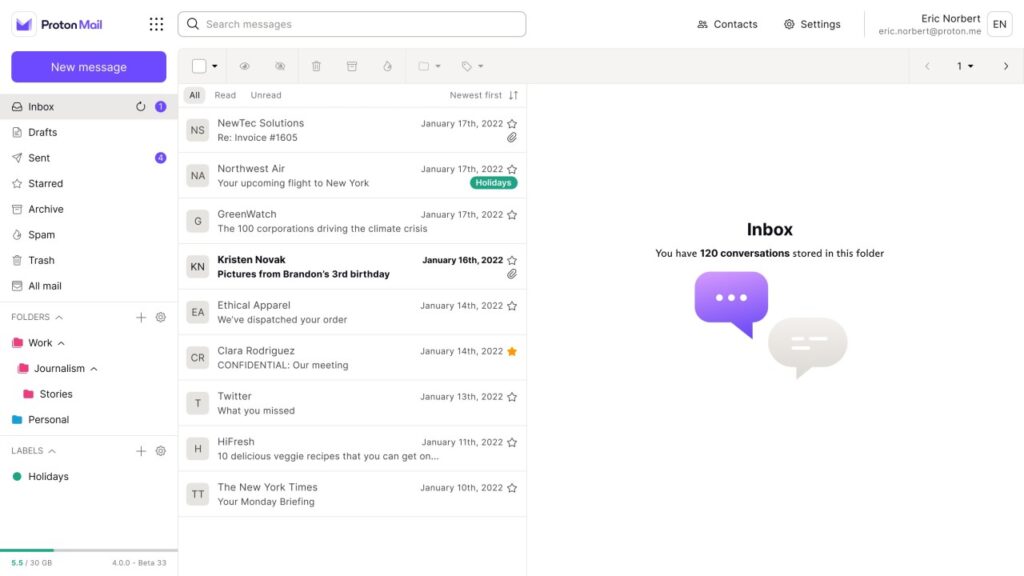Collapse the Work folder
The height and width of the screenshot is (576, 1024).
click(61, 343)
